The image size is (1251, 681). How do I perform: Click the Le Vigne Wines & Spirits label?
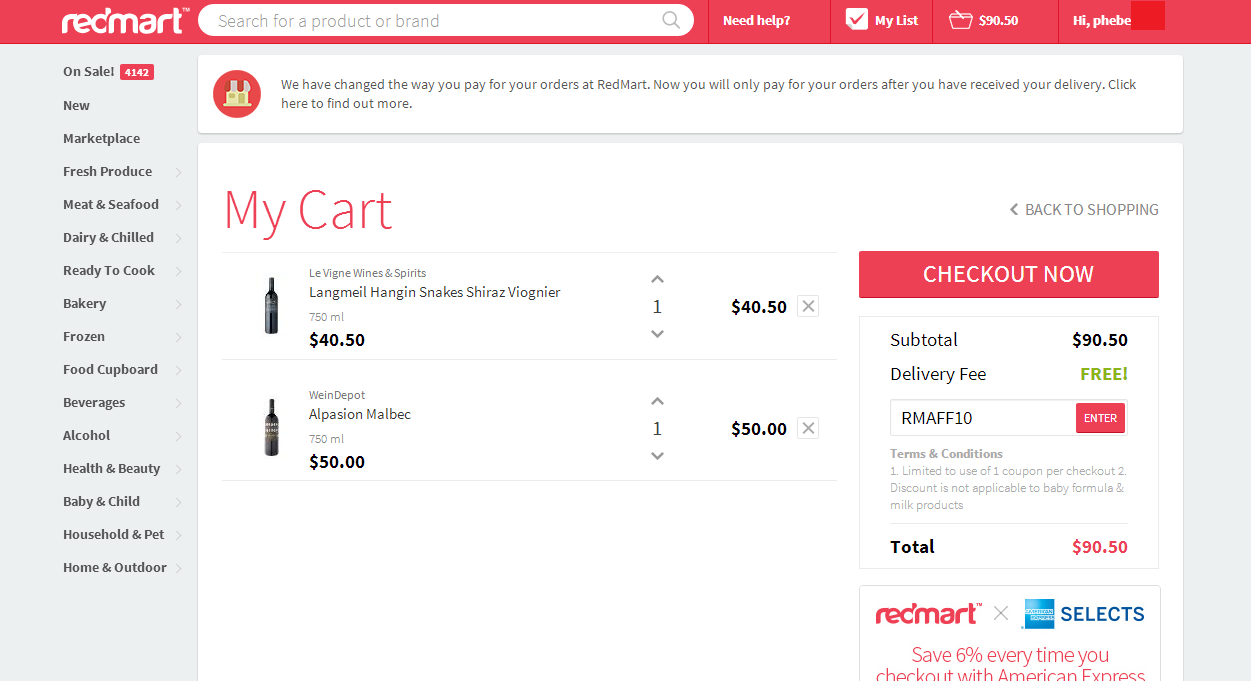pyautogui.click(x=367, y=273)
